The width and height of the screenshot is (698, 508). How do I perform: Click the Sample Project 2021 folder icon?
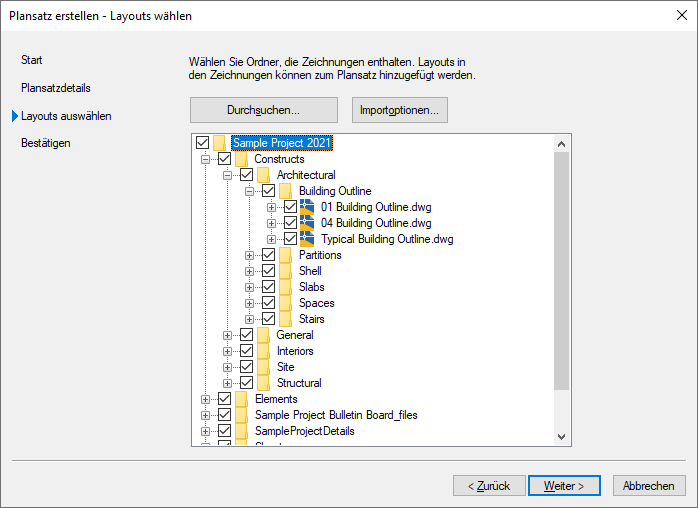pos(219,143)
